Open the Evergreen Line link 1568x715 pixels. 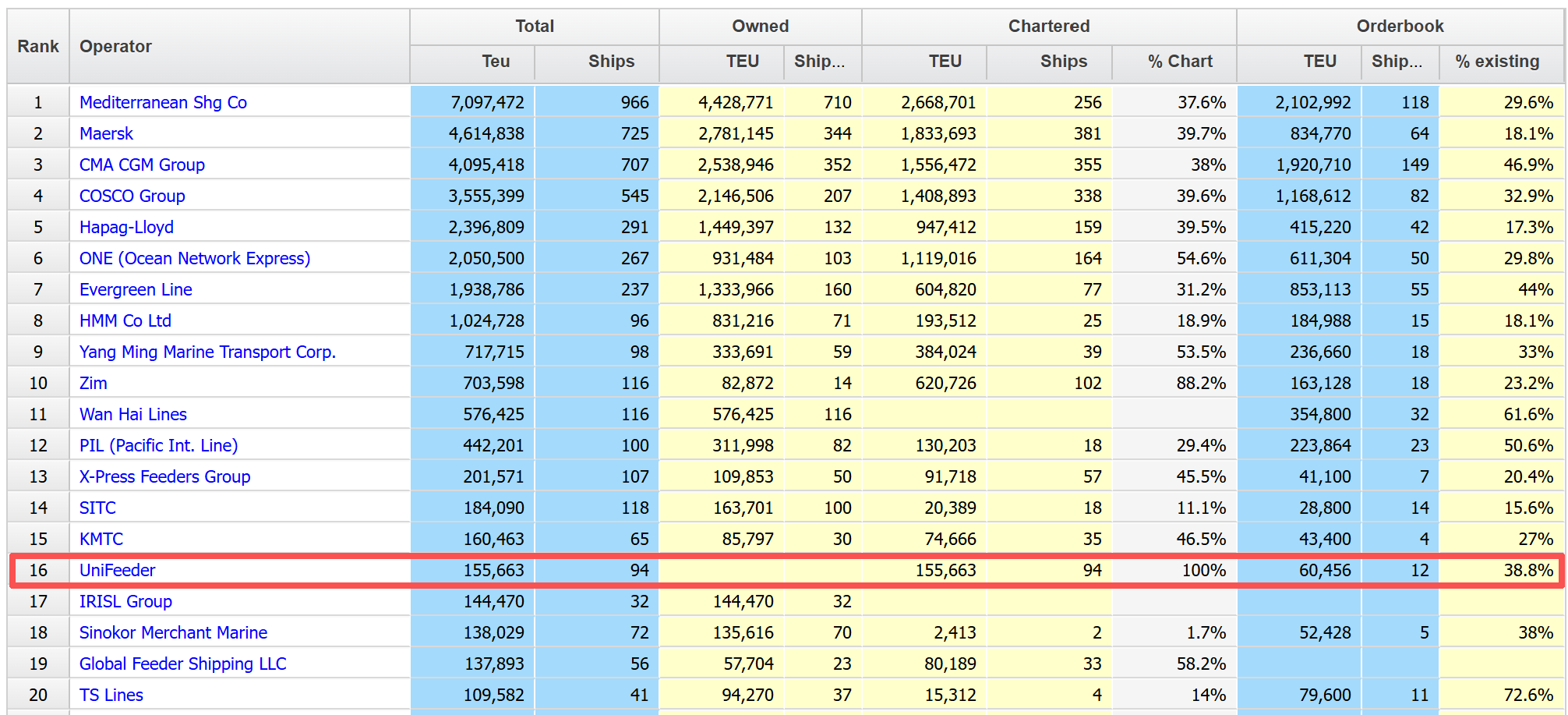coord(136,289)
